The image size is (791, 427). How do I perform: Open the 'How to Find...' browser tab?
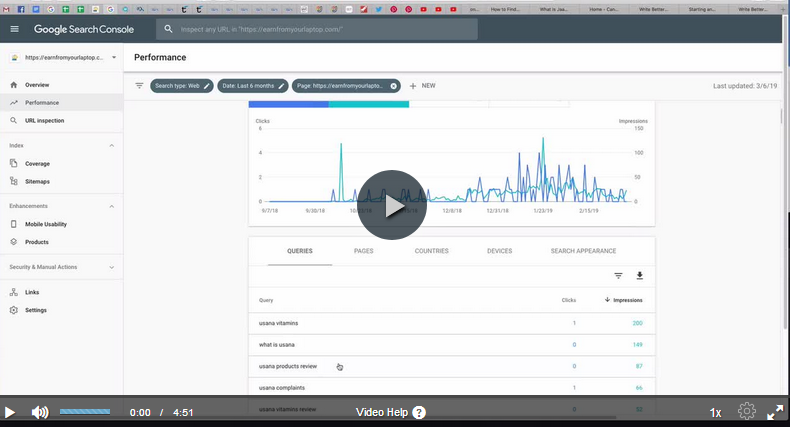(x=505, y=9)
